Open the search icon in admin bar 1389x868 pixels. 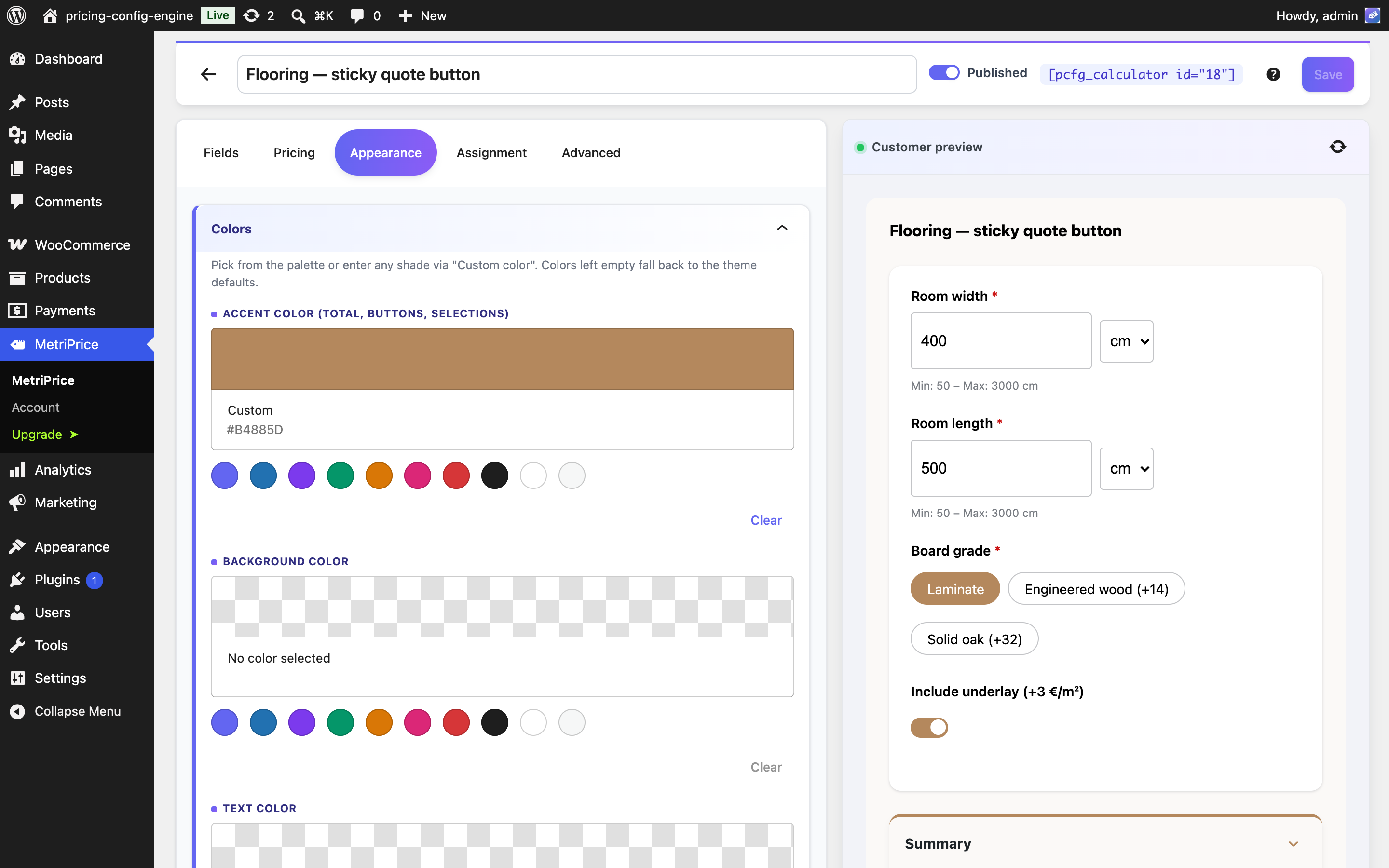click(298, 15)
